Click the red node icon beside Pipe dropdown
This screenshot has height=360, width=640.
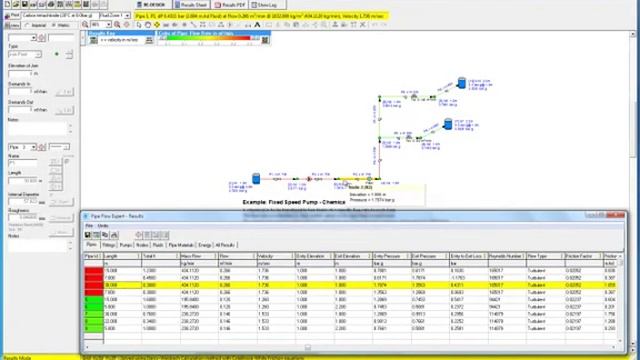42,147
